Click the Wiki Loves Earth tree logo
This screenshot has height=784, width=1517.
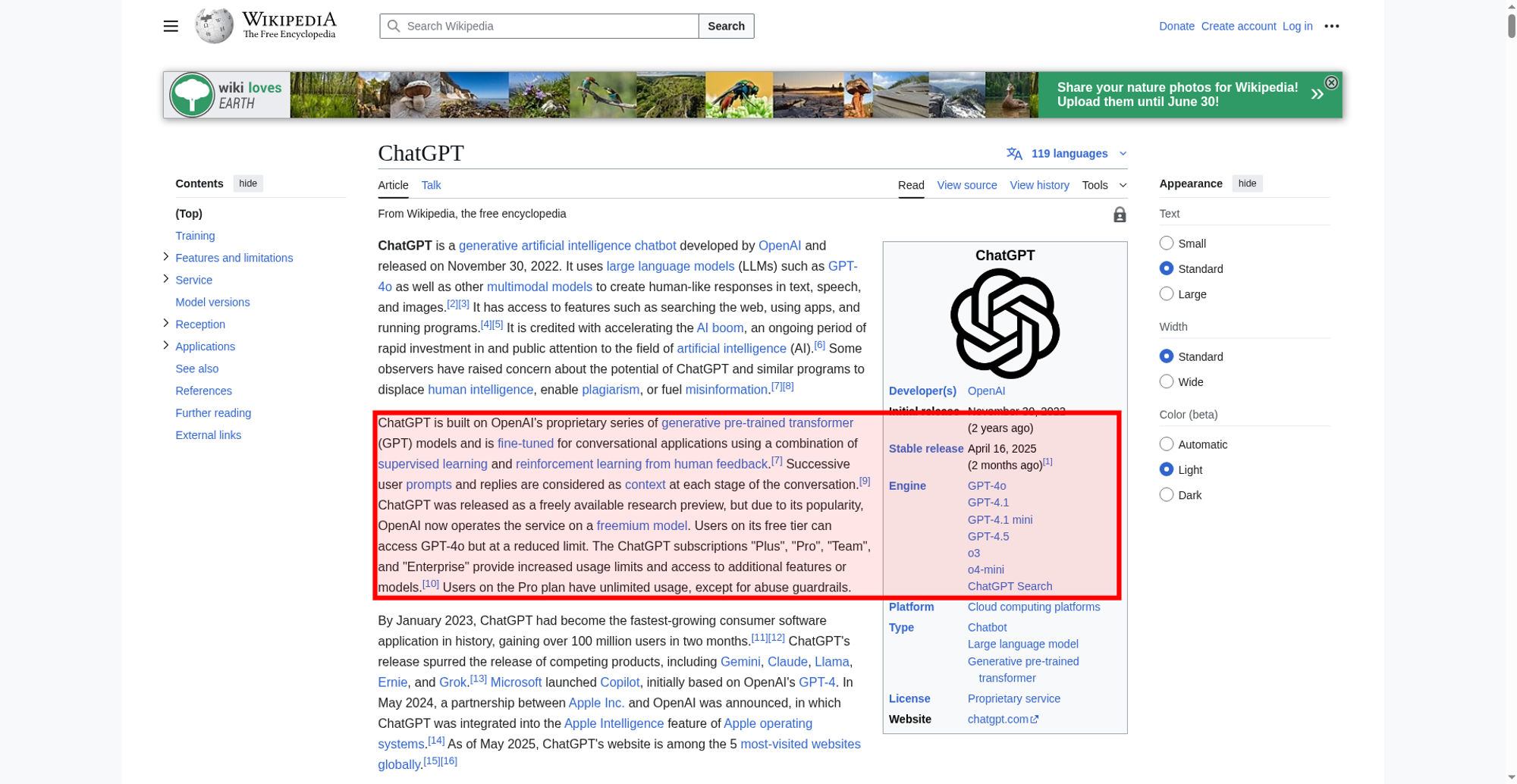191,95
